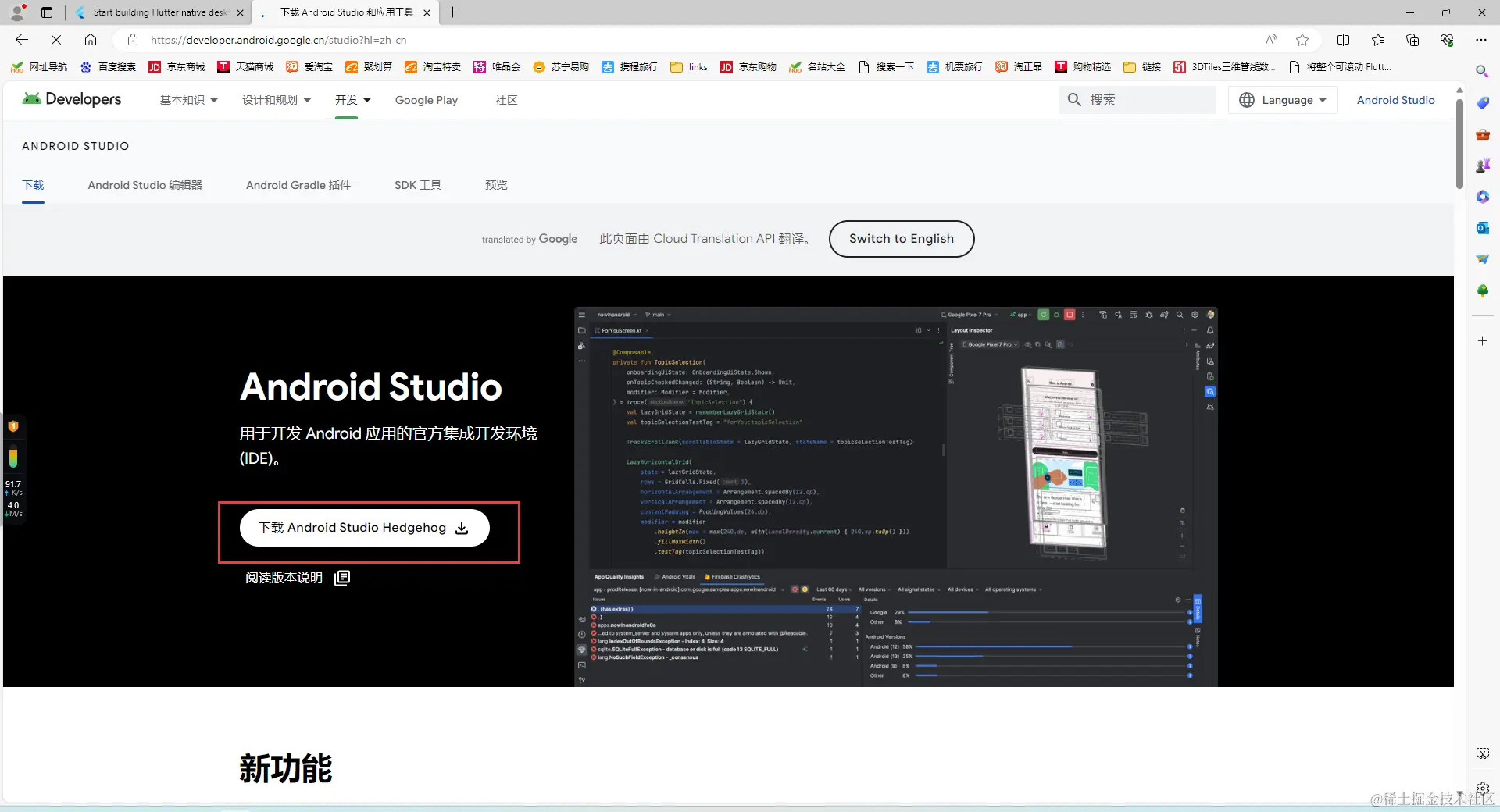Open the 3DTiles三维管线数 bookmark
The width and height of the screenshot is (1500, 812).
point(1224,67)
